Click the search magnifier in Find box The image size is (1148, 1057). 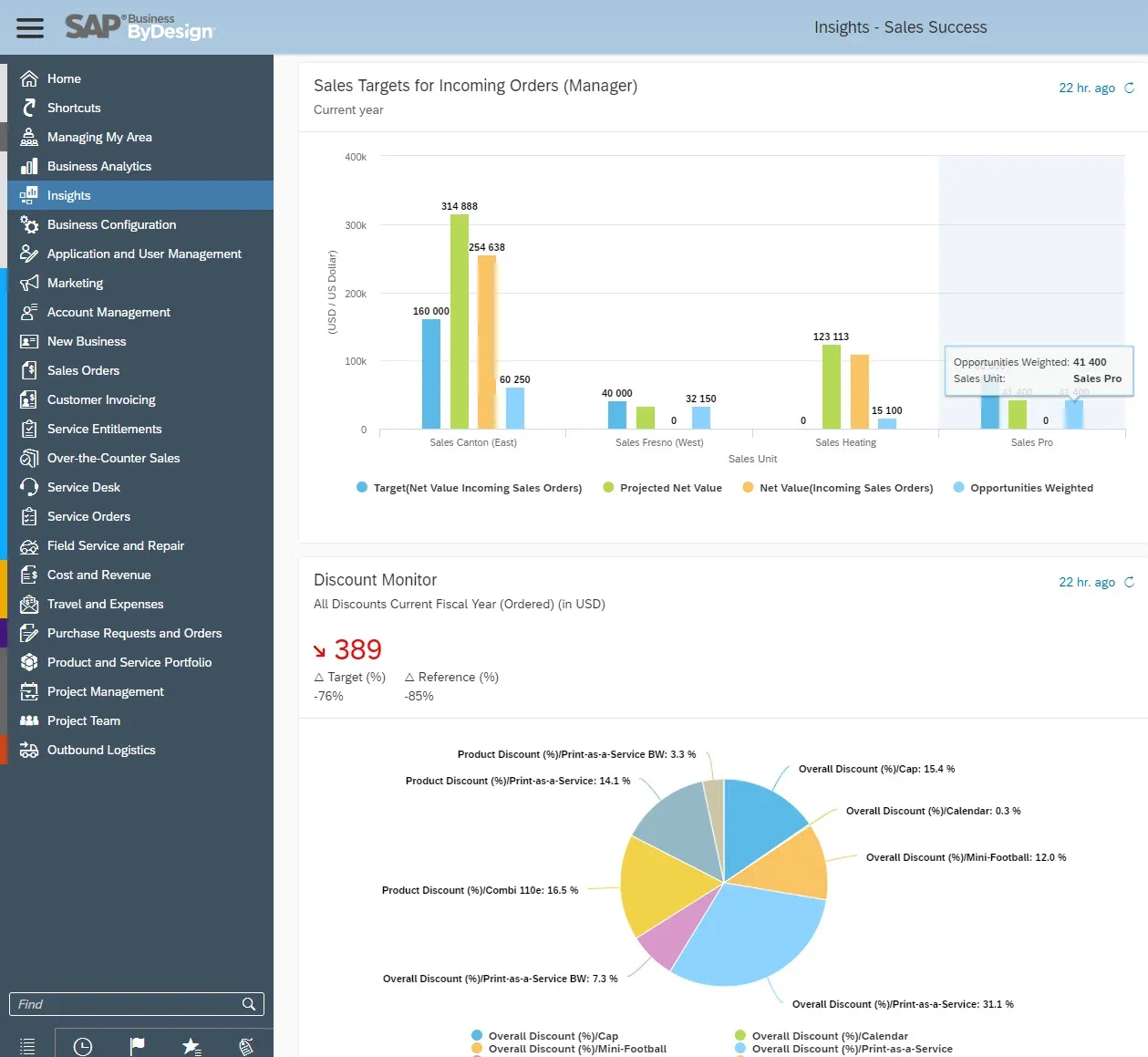(248, 1004)
